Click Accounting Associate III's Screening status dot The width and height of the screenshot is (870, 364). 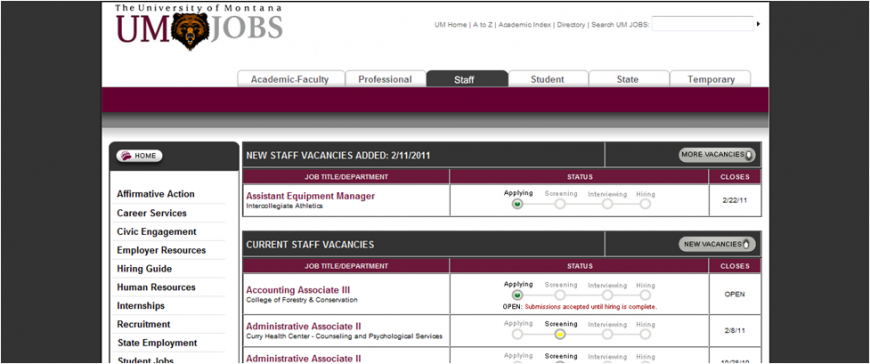(x=560, y=295)
